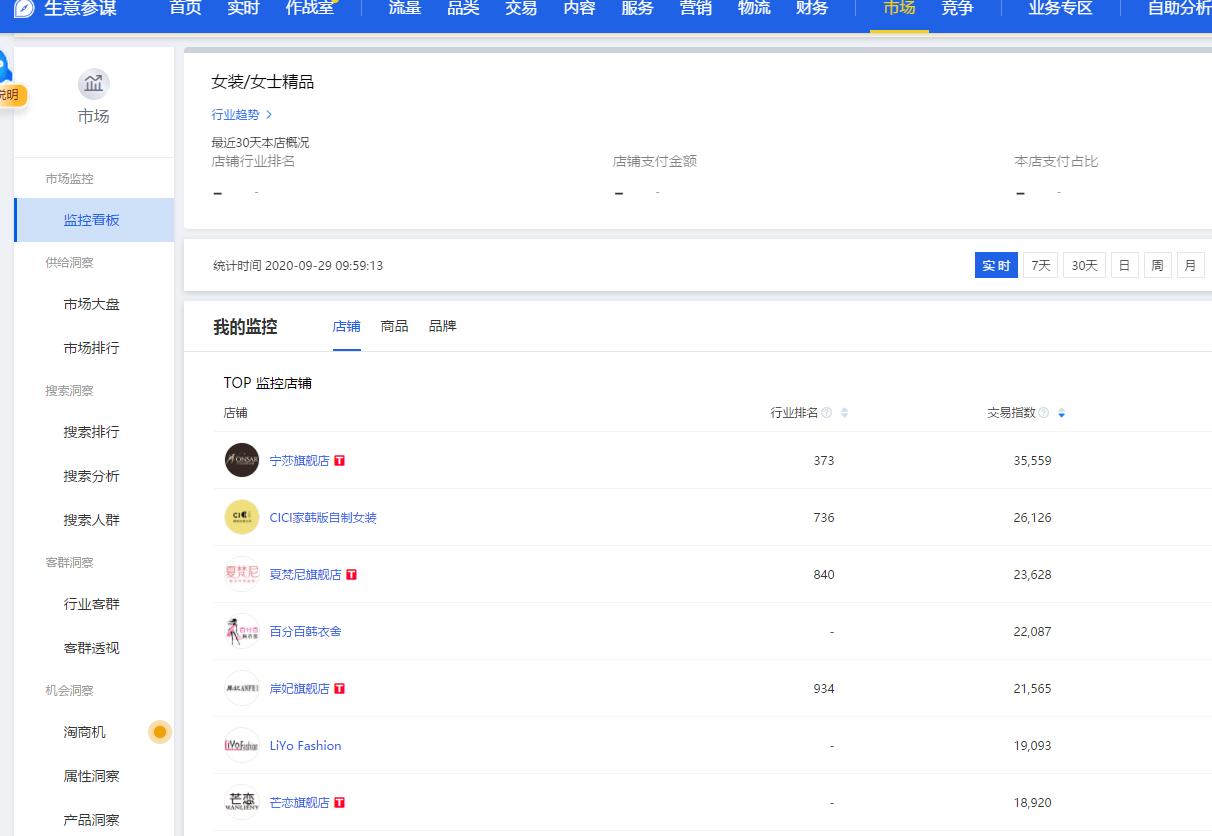This screenshot has width=1212, height=836.
Task: Switch statistics period to 月
Action: pos(1190,265)
